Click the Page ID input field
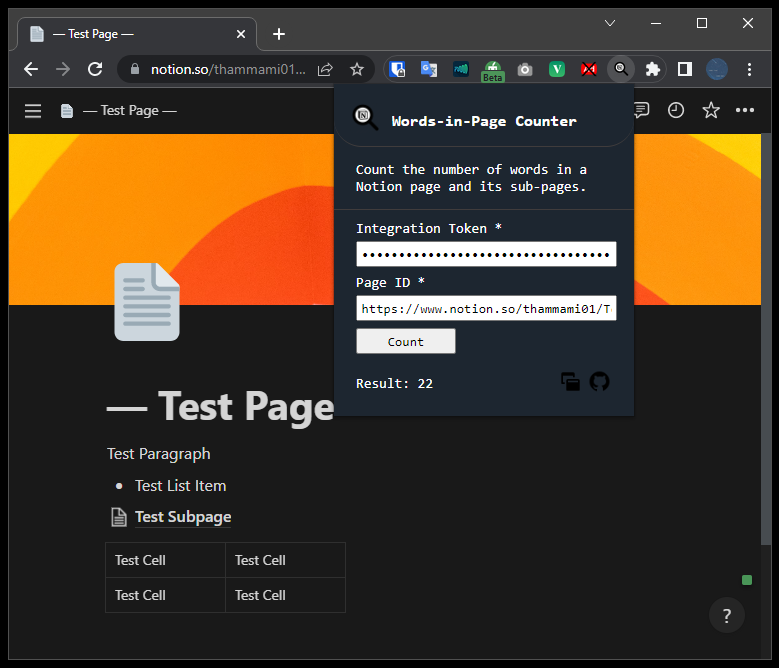Viewport: 779px width, 668px height. (x=486, y=308)
